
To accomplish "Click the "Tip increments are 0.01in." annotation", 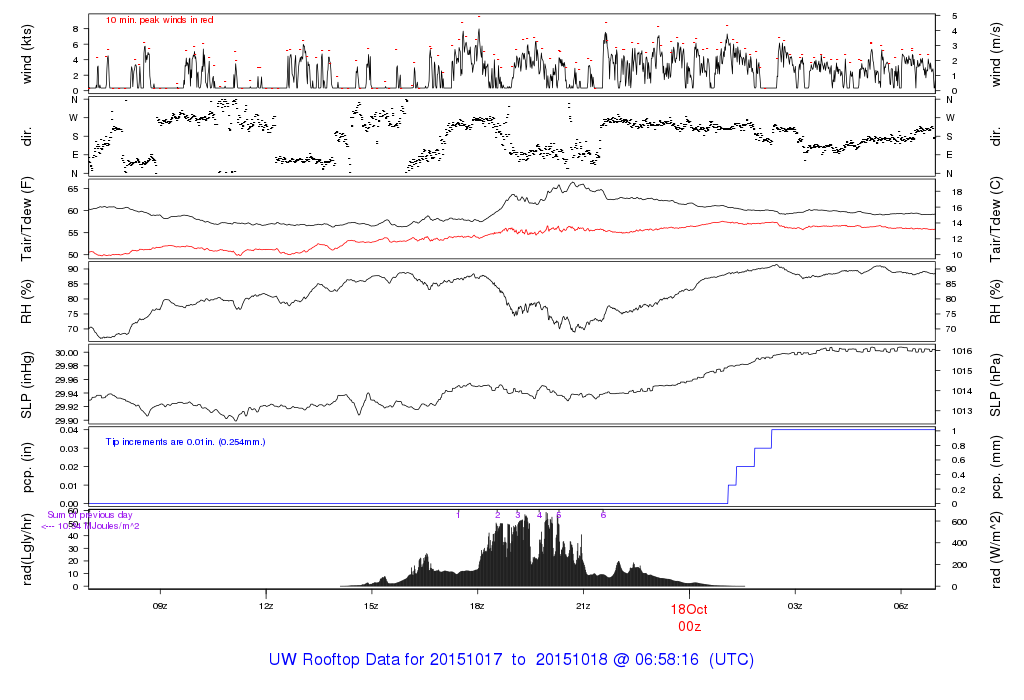I will coord(185,441).
